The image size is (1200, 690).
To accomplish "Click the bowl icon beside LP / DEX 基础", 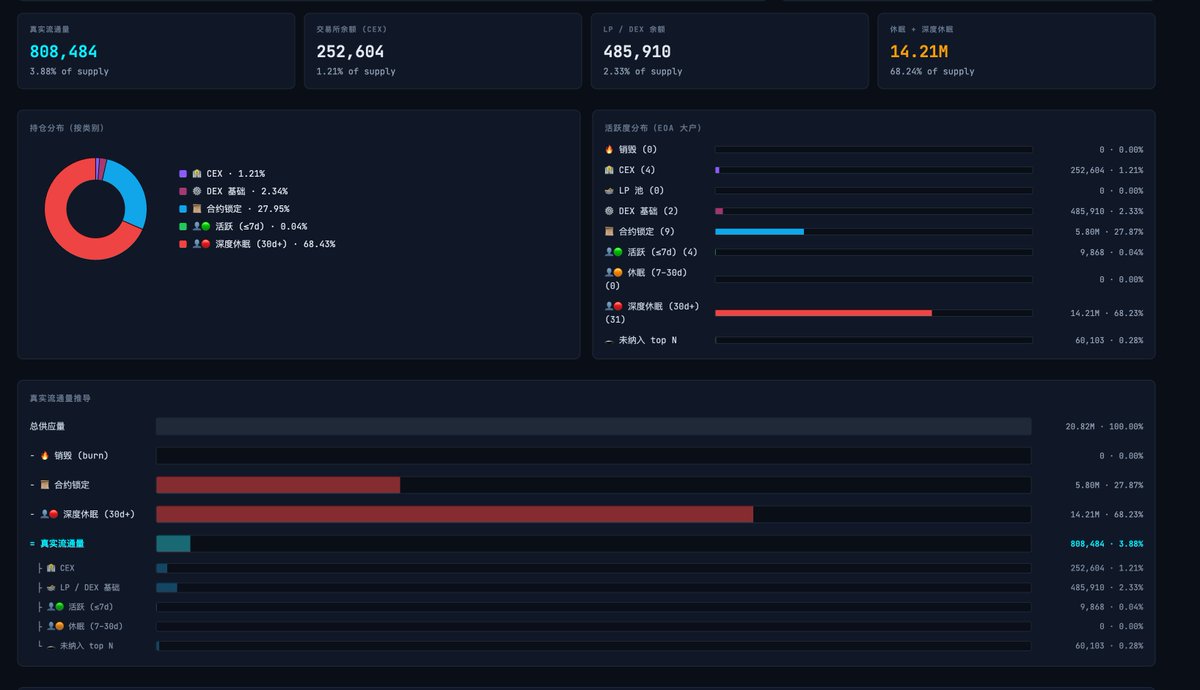I will tap(51, 587).
